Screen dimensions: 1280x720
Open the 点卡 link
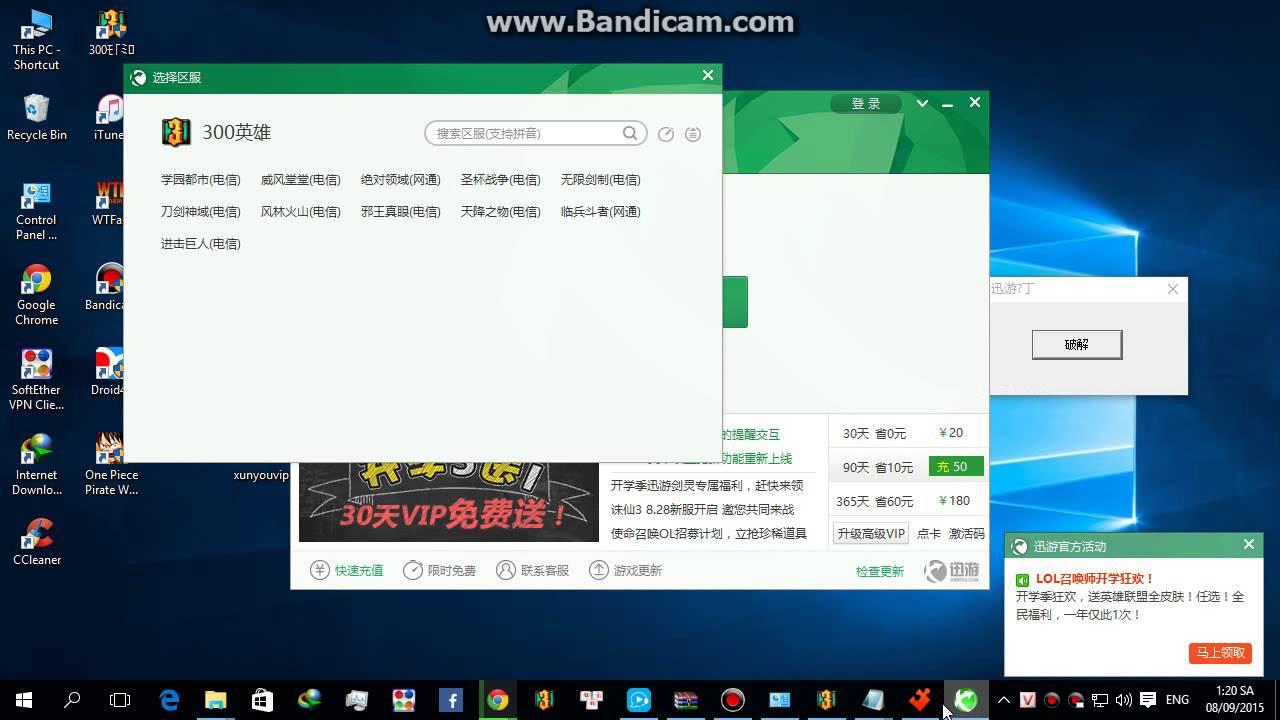(929, 534)
